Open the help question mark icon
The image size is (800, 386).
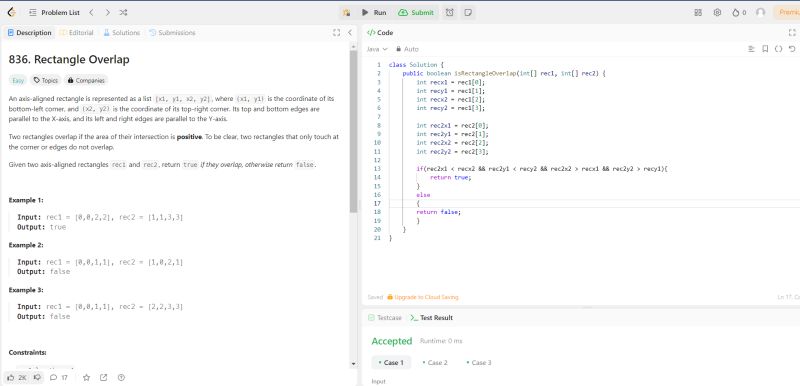pos(121,378)
